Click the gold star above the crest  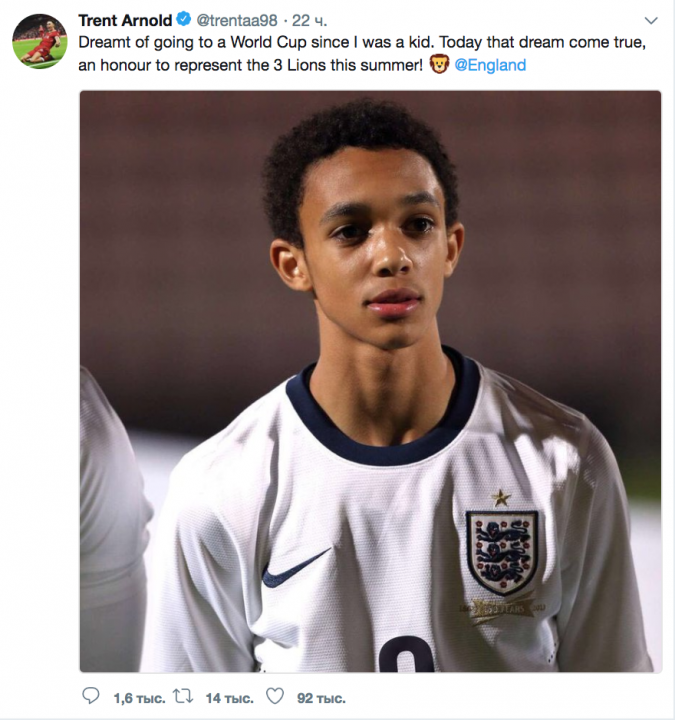[x=500, y=497]
